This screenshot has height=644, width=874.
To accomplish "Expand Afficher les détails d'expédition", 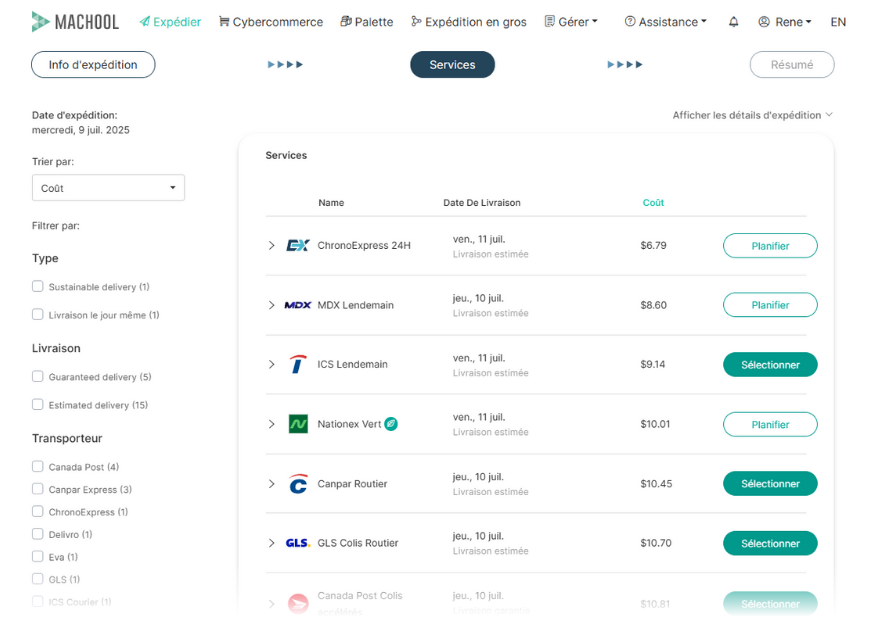I will (752, 115).
